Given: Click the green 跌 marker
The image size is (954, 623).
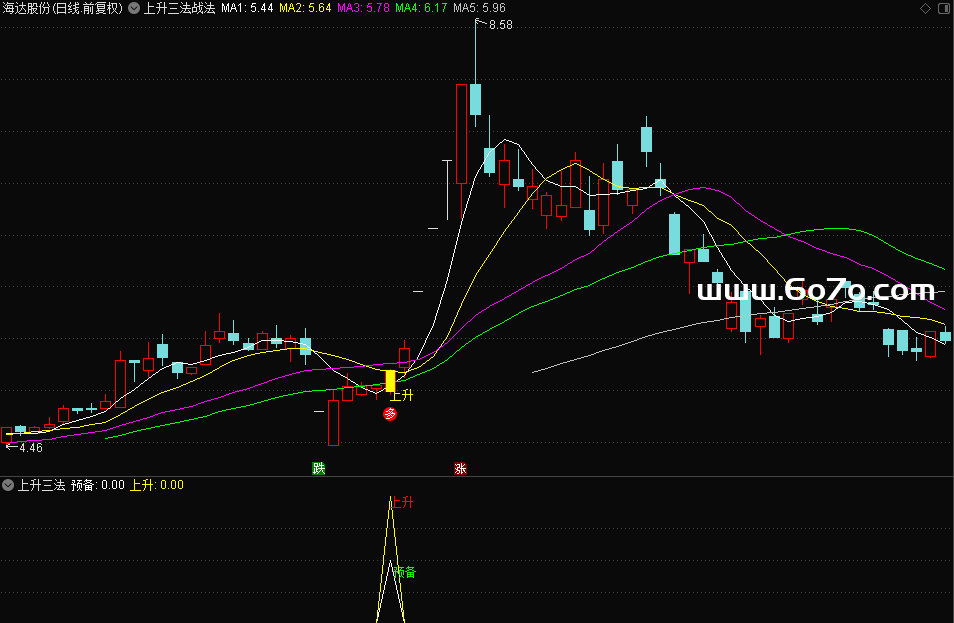Looking at the screenshot, I should [x=319, y=468].
